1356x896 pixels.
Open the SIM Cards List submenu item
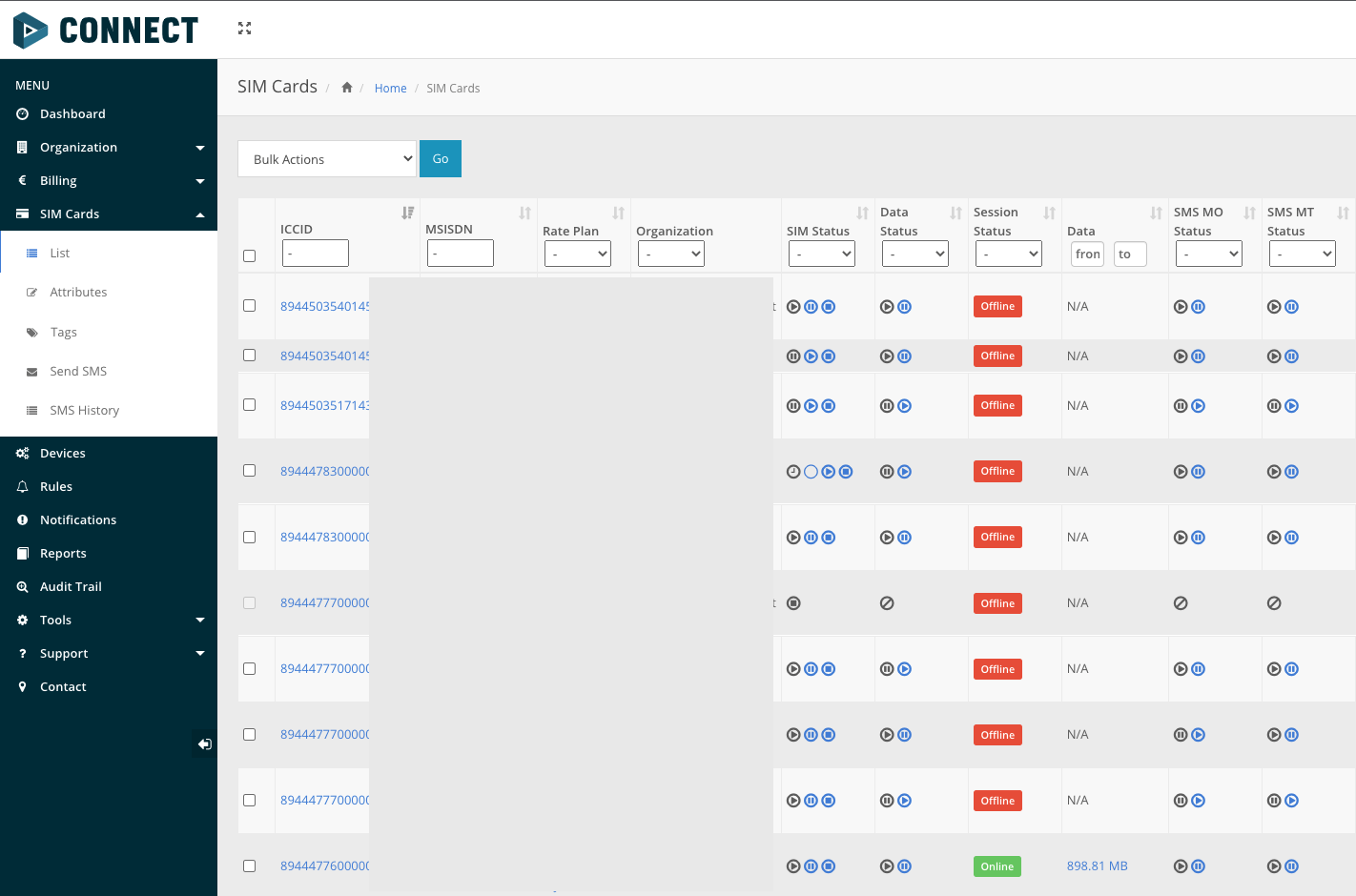pos(109,253)
